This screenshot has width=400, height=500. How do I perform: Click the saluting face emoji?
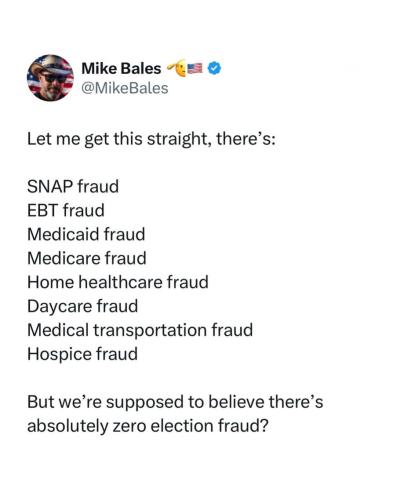click(177, 68)
